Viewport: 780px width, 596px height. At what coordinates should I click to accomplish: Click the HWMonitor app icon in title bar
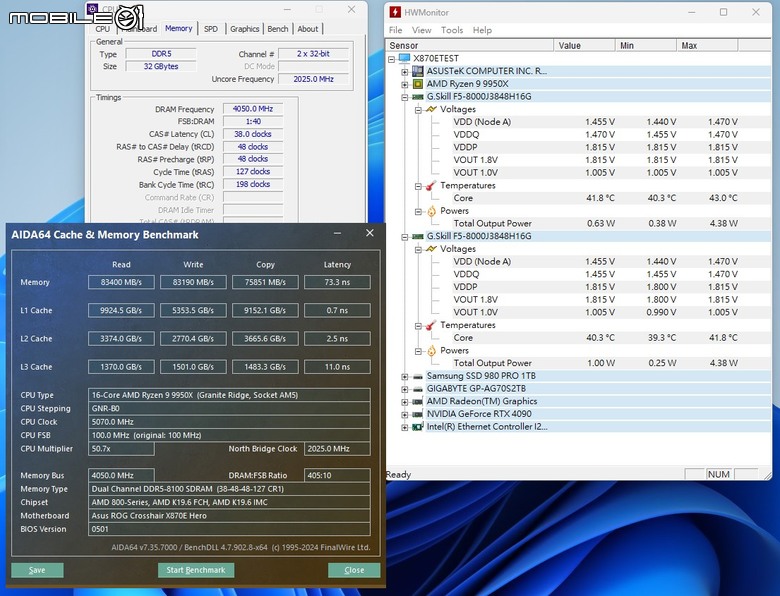[395, 12]
